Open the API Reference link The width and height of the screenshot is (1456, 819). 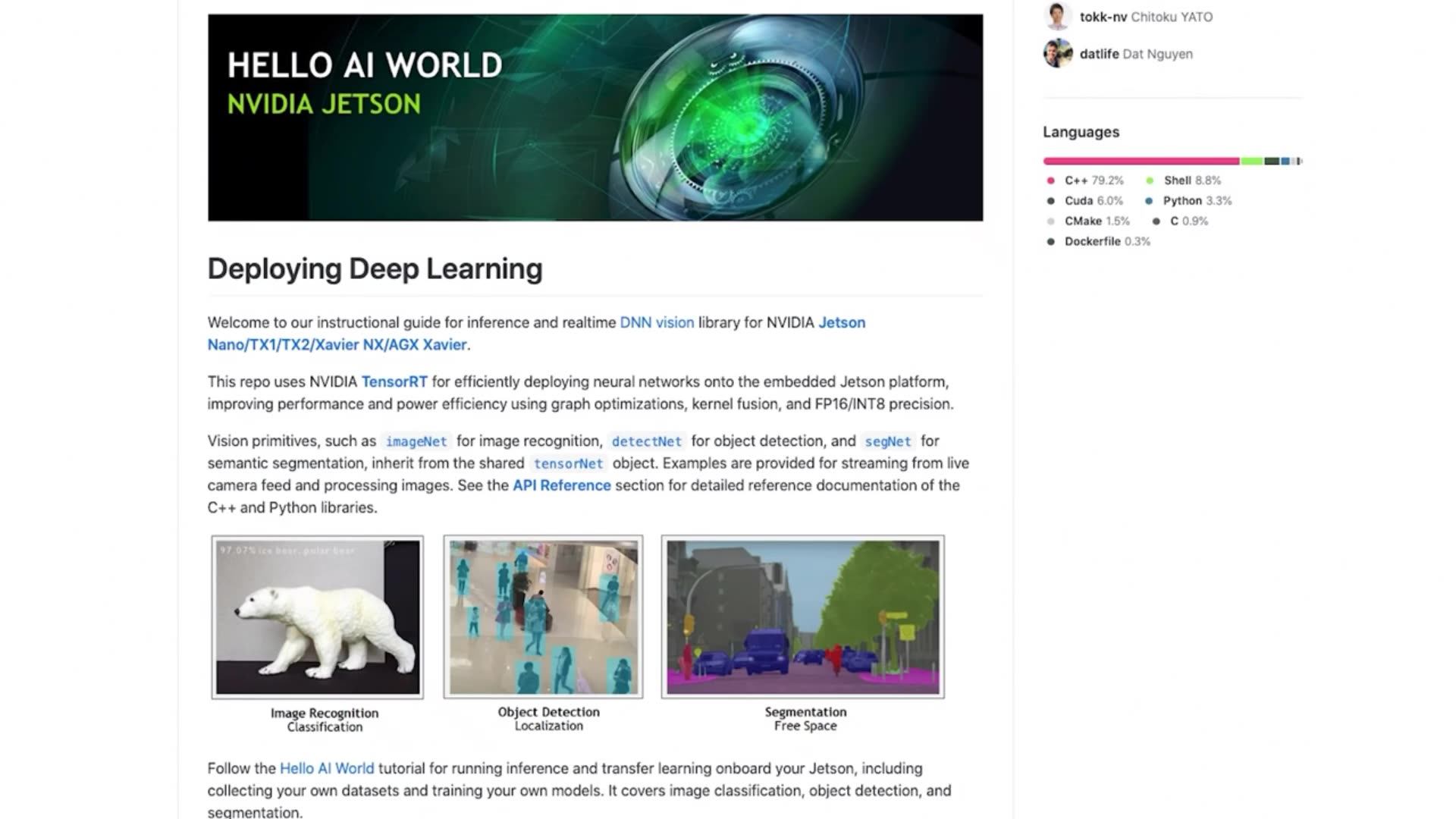click(561, 485)
